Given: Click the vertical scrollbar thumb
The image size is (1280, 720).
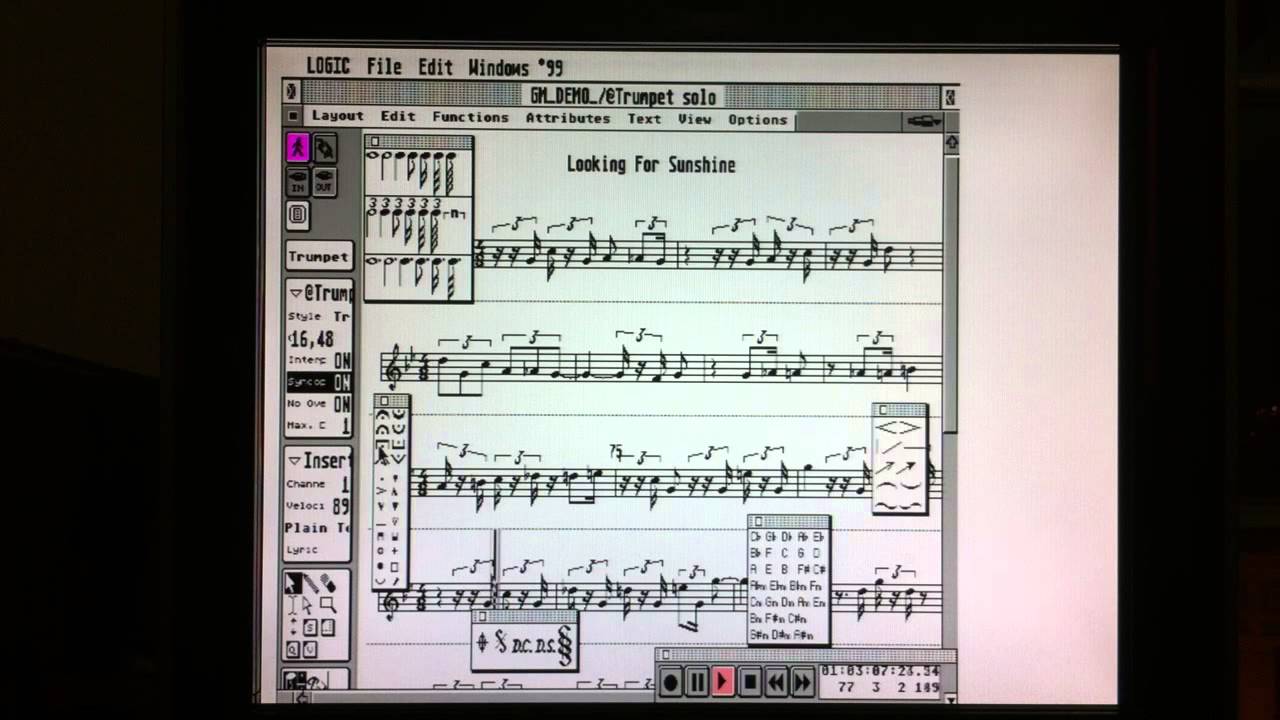Looking at the screenshot, I should pyautogui.click(x=951, y=295).
